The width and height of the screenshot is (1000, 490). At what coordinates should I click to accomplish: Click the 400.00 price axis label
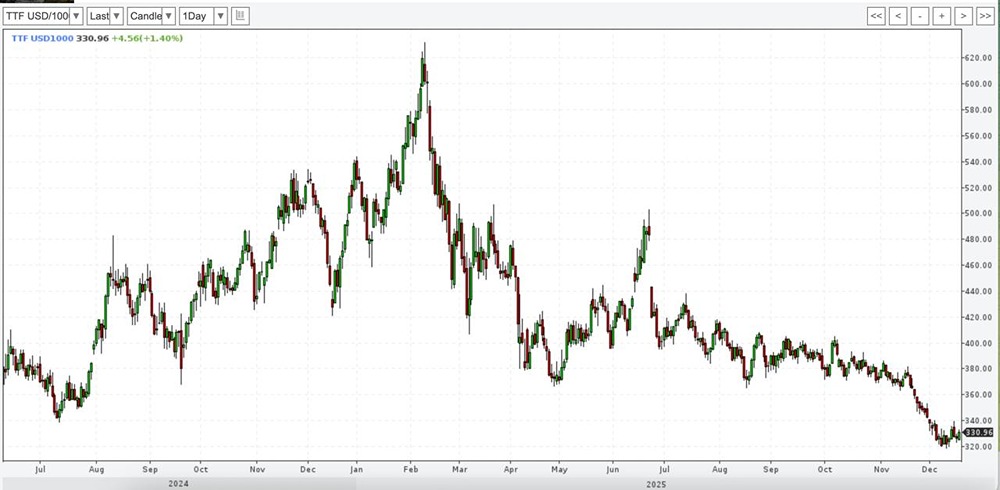coord(979,343)
